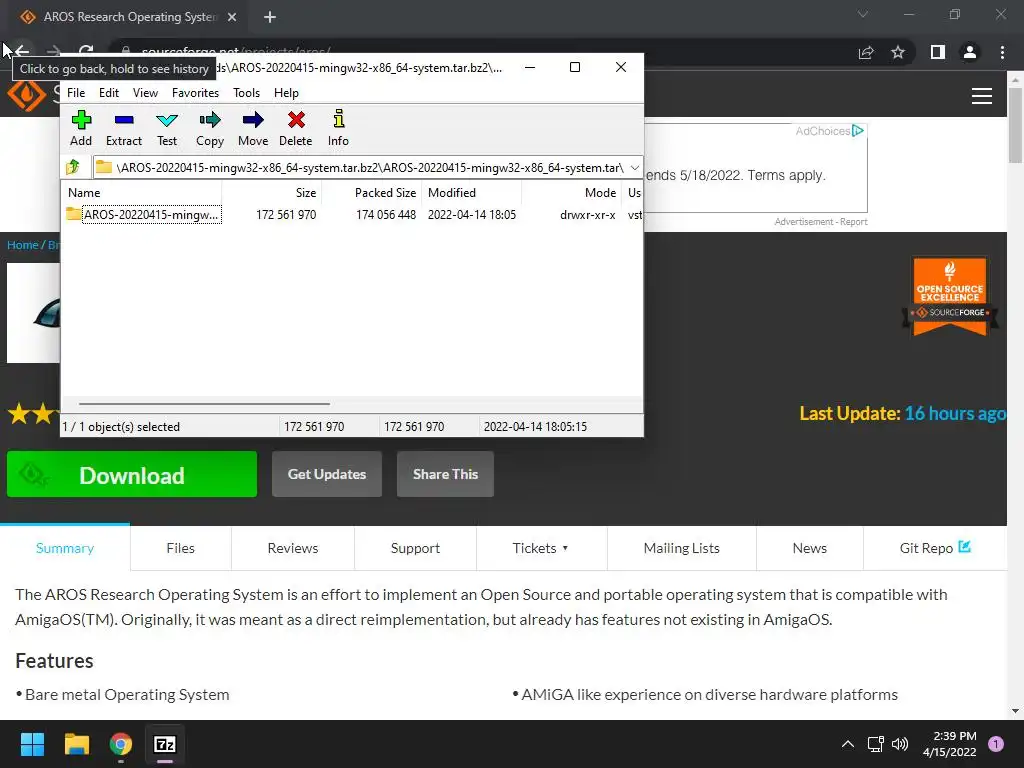This screenshot has width=1024, height=768.
Task: Show hidden system tray icons
Action: click(848, 744)
